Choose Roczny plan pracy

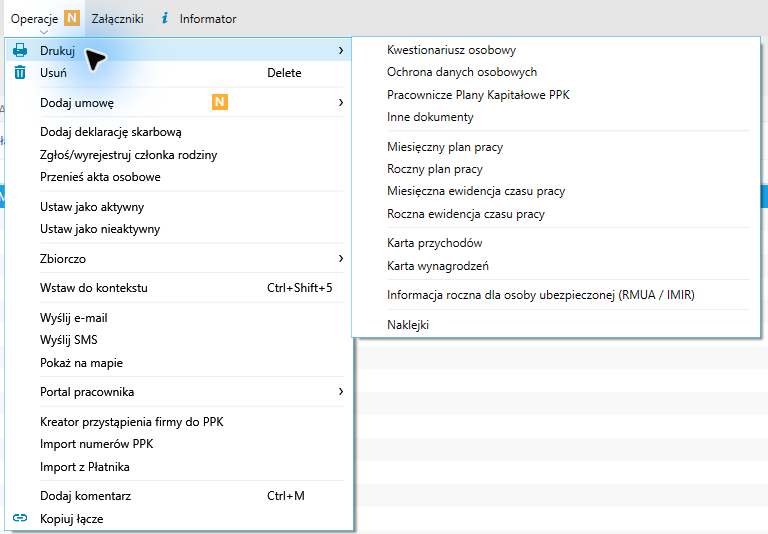pos(556,169)
